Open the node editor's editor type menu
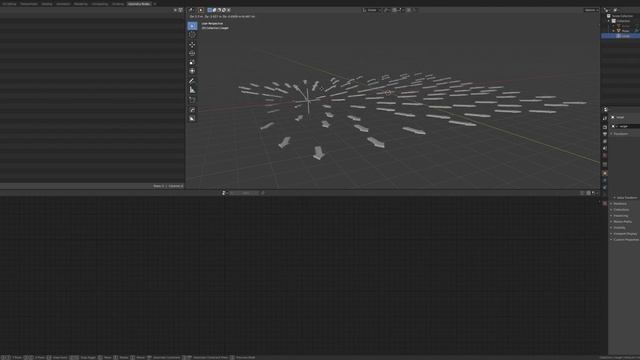This screenshot has width=640, height=360. coord(224,193)
